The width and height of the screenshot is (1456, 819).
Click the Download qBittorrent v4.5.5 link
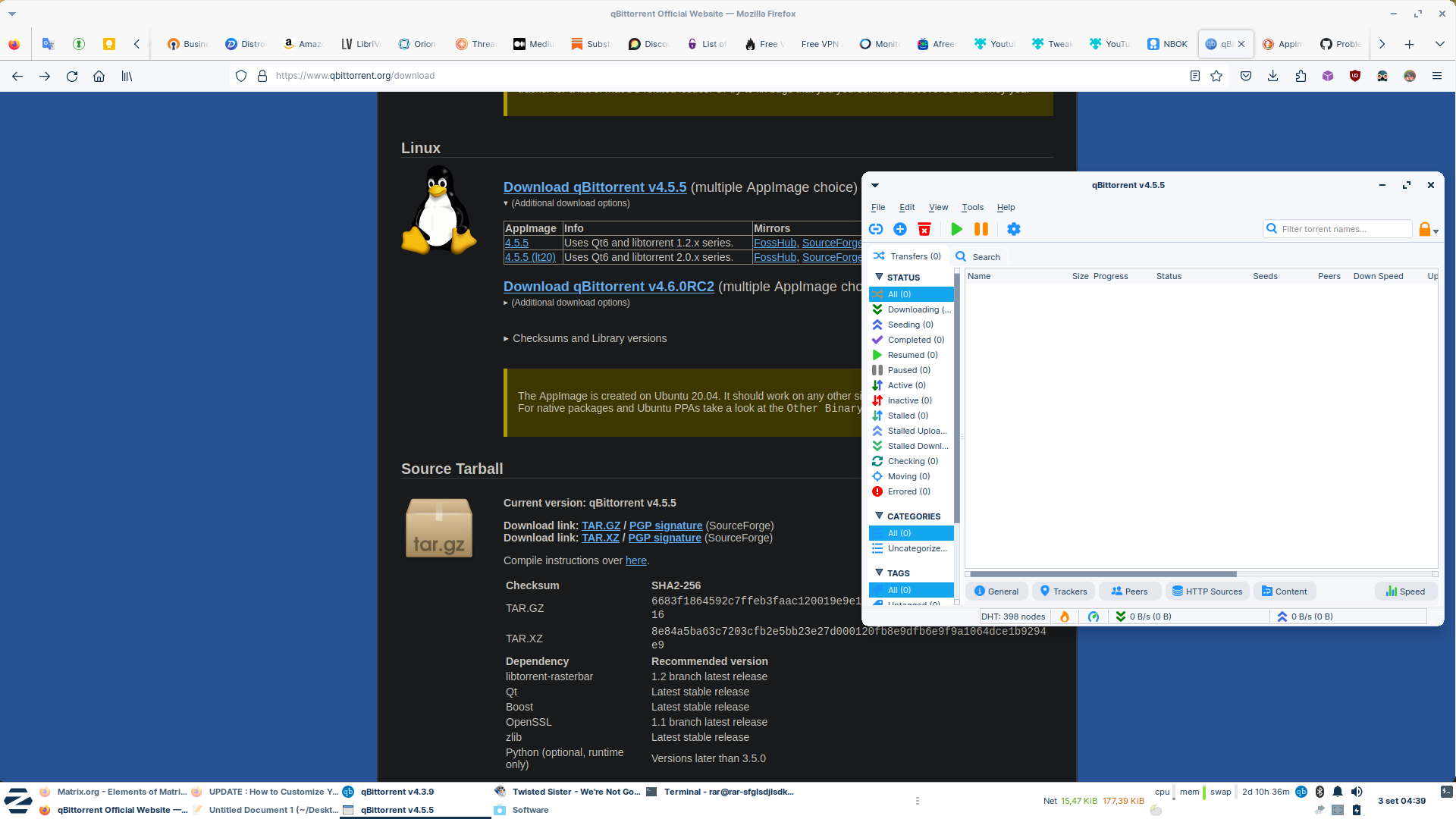click(x=595, y=187)
